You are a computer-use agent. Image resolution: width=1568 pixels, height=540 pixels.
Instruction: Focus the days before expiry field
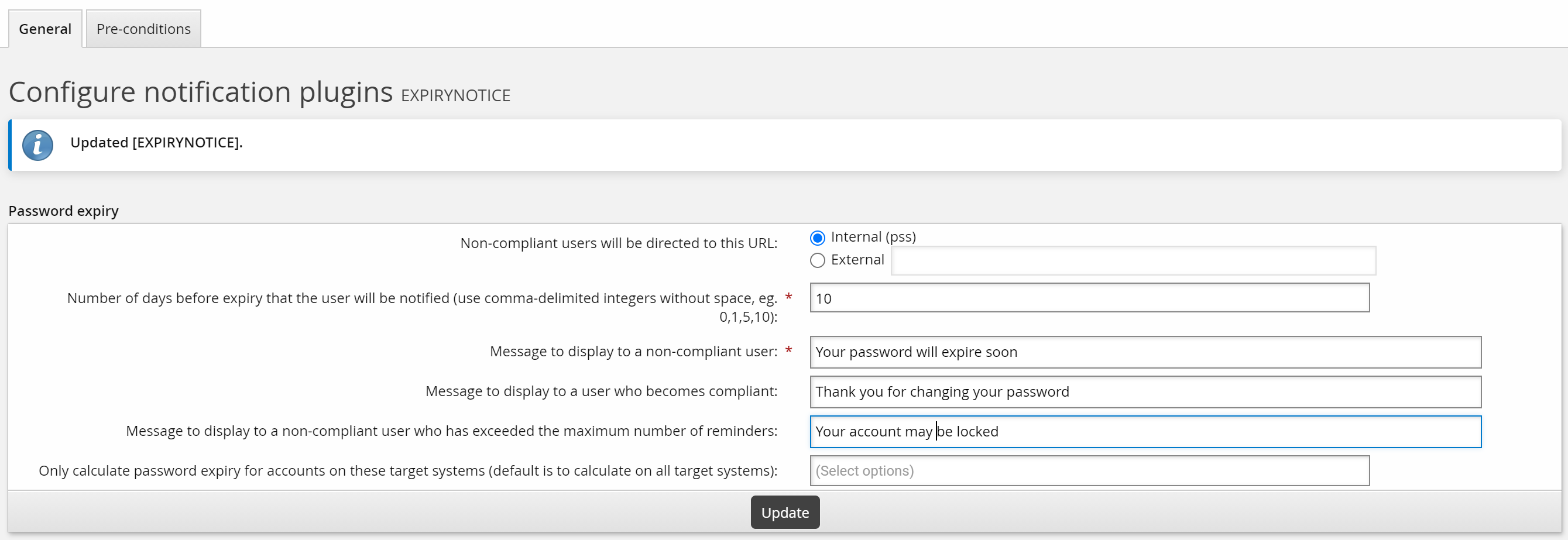1089,298
